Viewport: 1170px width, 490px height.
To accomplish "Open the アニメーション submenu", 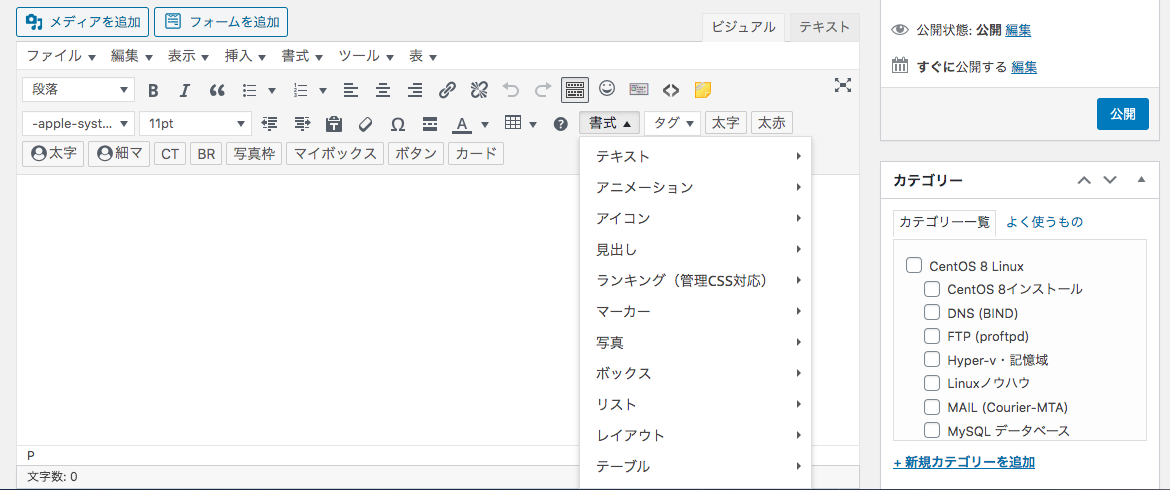I will [x=695, y=187].
